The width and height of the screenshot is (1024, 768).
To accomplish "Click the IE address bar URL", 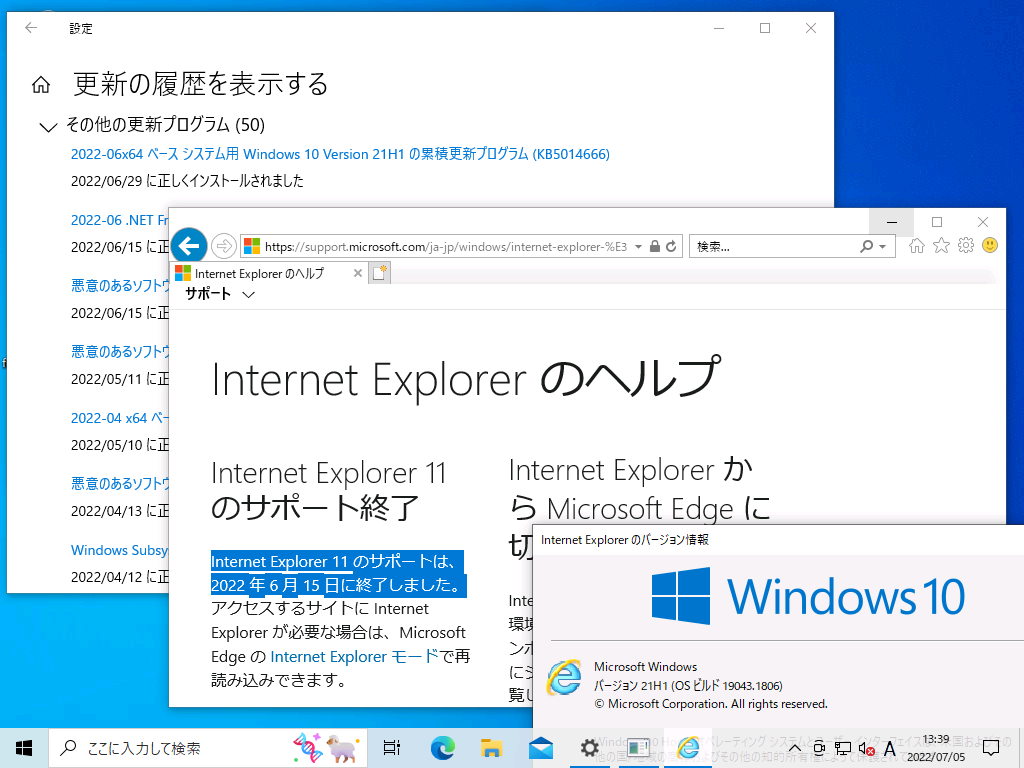I will 445,247.
